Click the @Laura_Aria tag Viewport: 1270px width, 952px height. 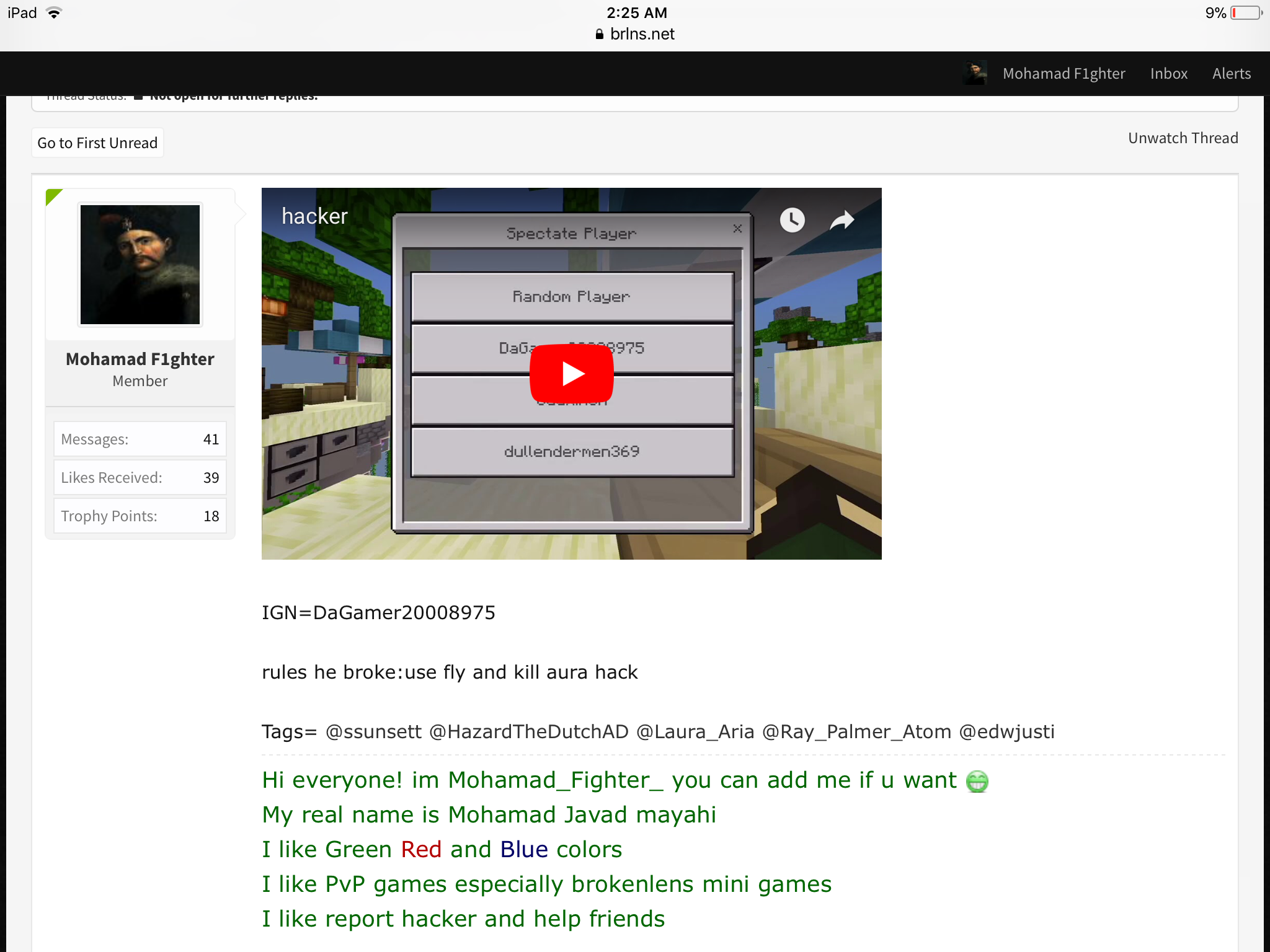pyautogui.click(x=695, y=732)
